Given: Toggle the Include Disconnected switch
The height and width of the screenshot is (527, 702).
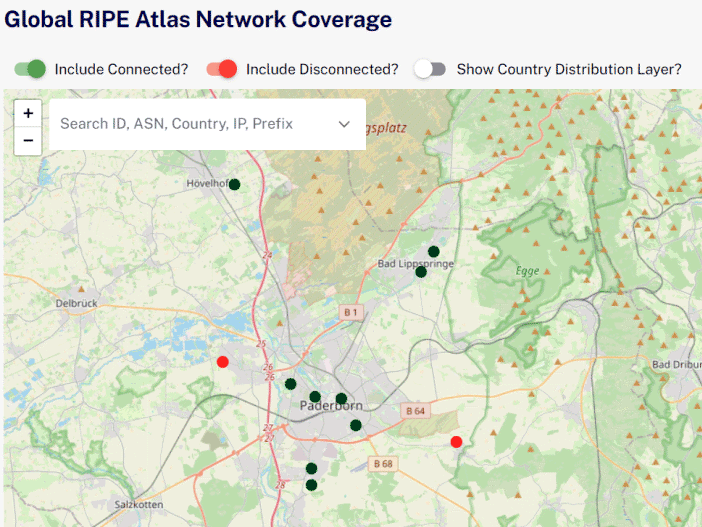Looking at the screenshot, I should coord(222,69).
